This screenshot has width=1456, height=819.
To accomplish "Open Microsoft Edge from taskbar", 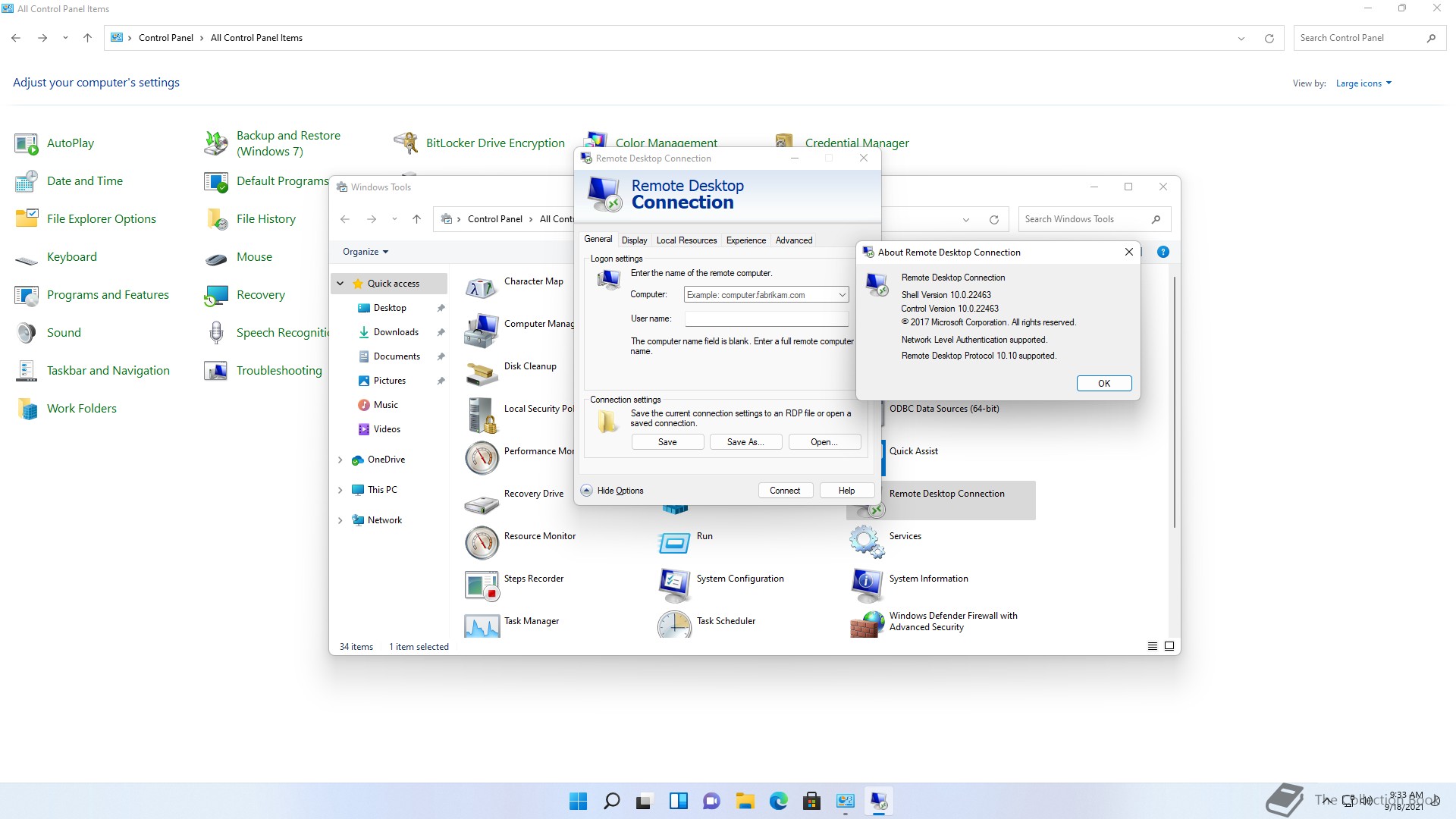I will pos(778,801).
